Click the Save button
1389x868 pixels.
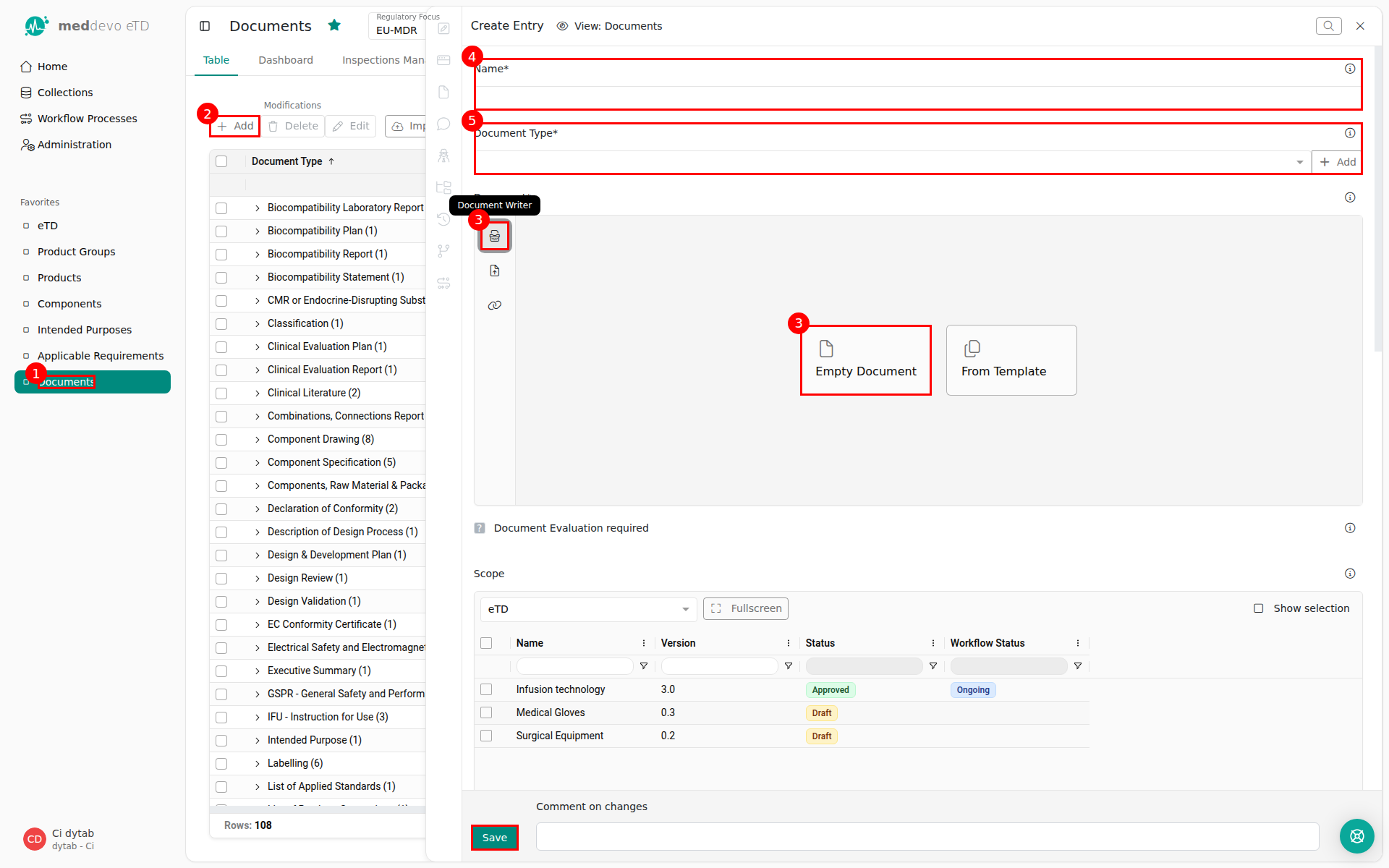tap(495, 838)
